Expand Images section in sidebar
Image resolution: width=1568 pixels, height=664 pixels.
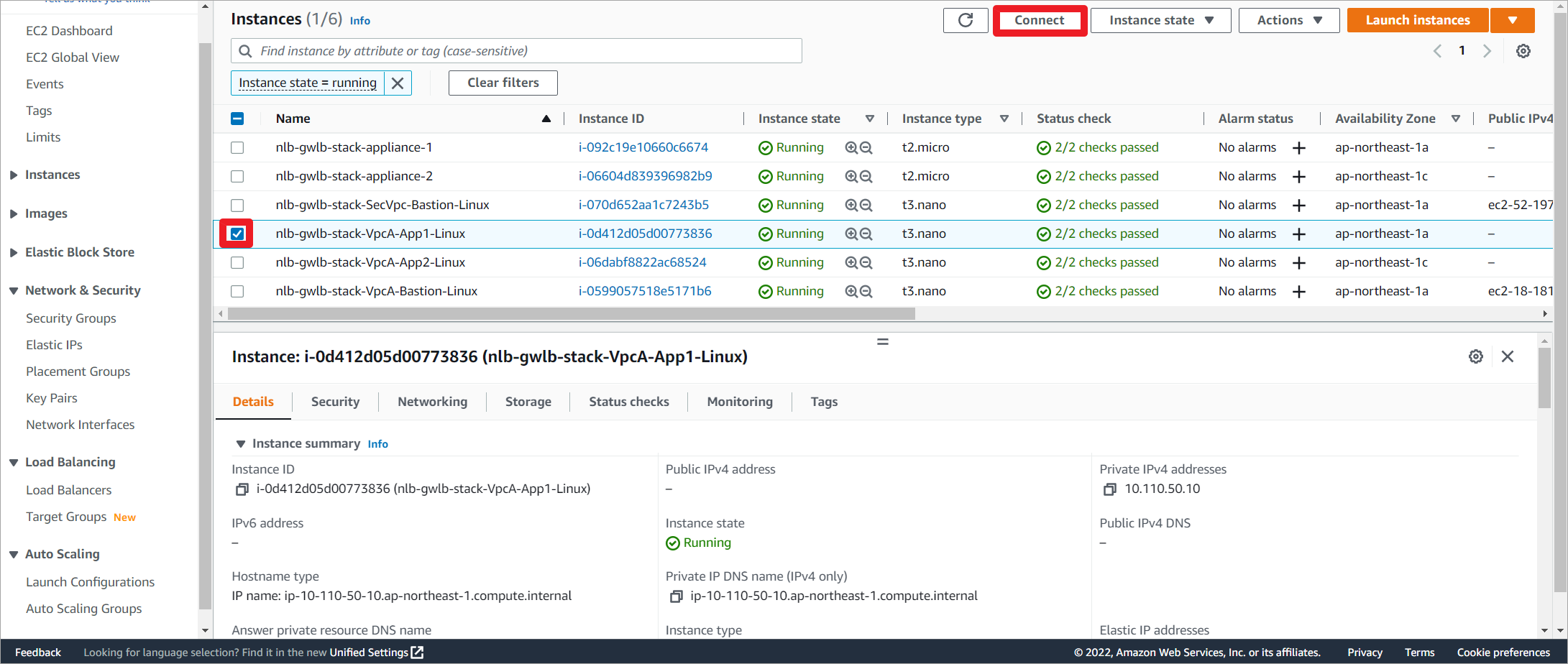(x=14, y=213)
